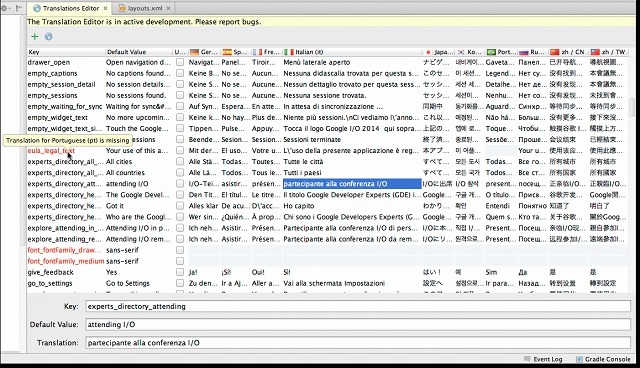Select the Russian 'Понятно' cell

pos(533,206)
